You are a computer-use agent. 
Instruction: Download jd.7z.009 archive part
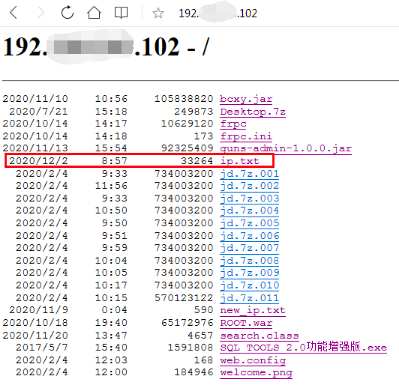pyautogui.click(x=249, y=273)
